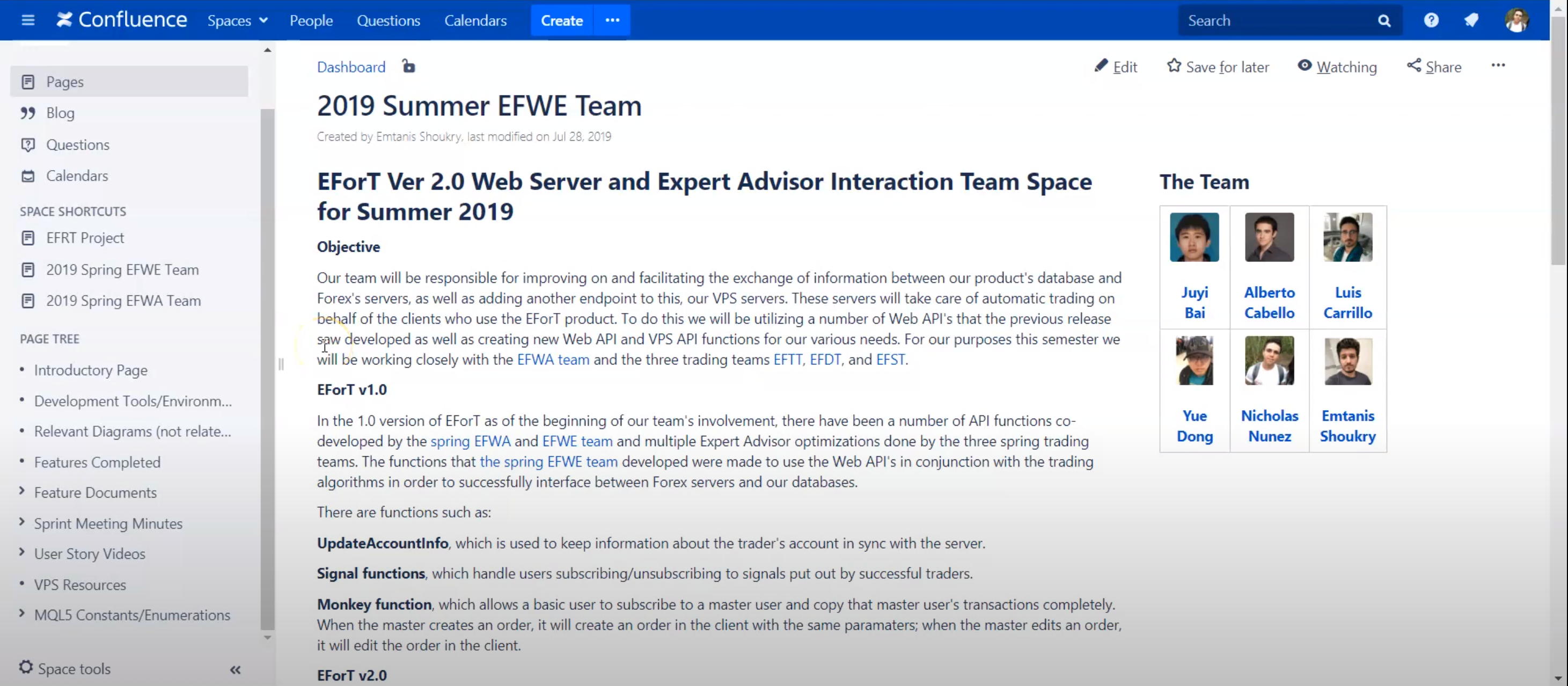This screenshot has height=686, width=1568.
Task: Click the blue Create button
Action: point(561,21)
